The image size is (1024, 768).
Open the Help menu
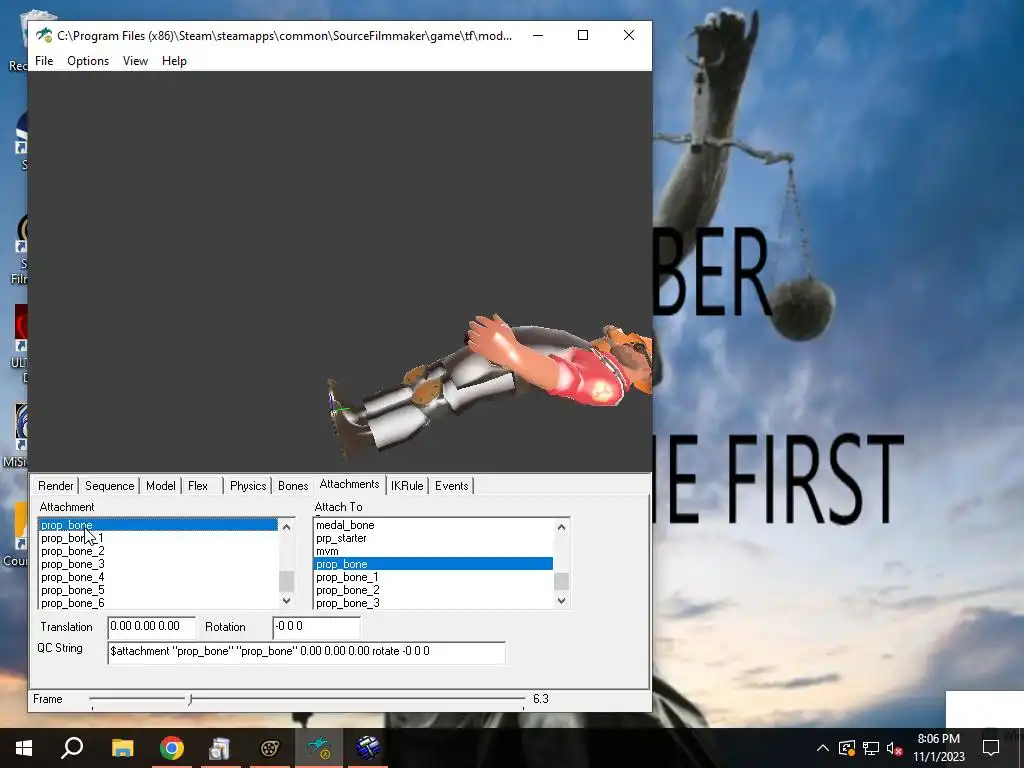pyautogui.click(x=174, y=61)
